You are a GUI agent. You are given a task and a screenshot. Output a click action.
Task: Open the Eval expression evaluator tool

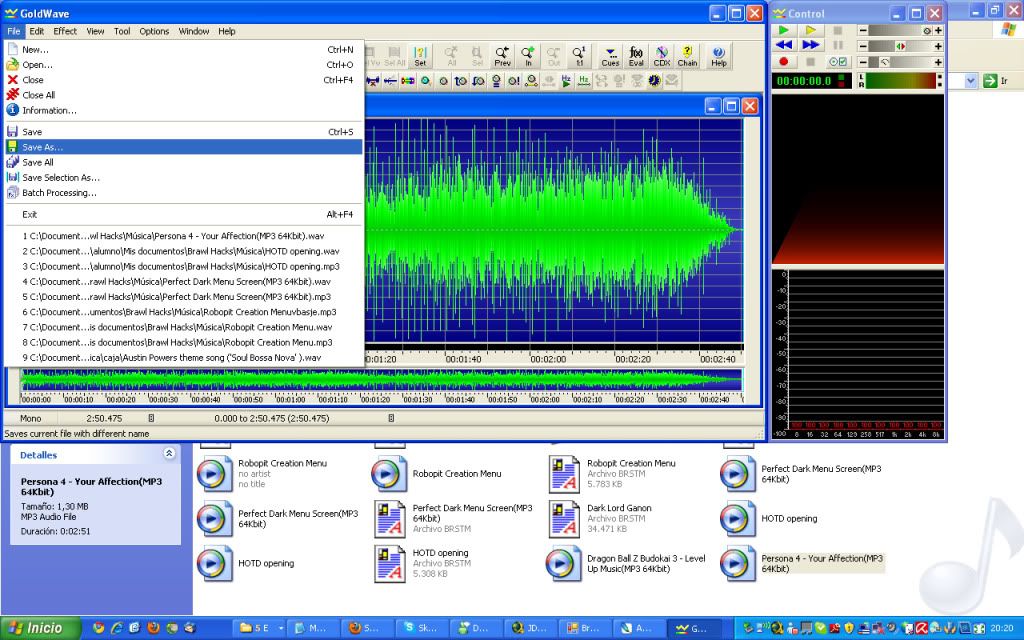coord(636,55)
